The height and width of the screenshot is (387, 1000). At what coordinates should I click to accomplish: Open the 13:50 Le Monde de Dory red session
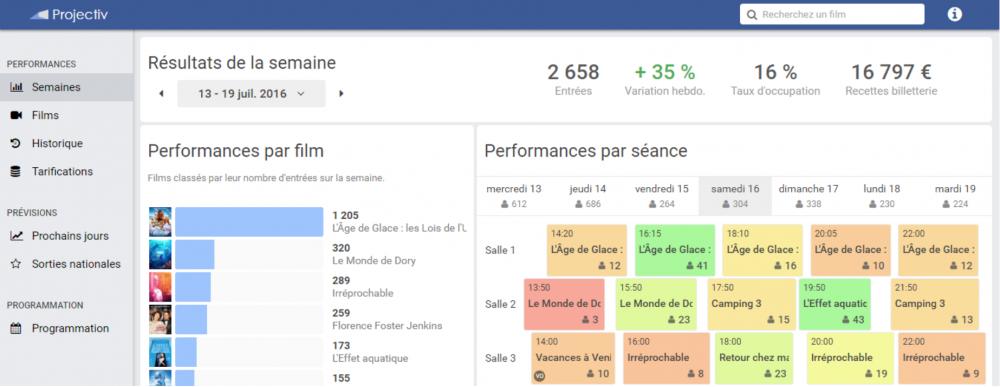(x=564, y=304)
